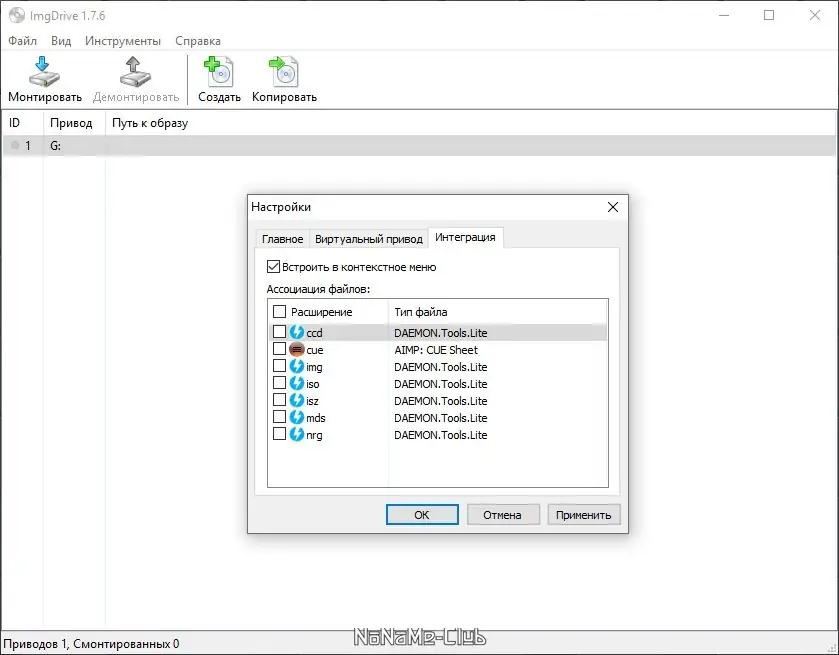Click the Копировать (copy disc) icon

point(284,72)
